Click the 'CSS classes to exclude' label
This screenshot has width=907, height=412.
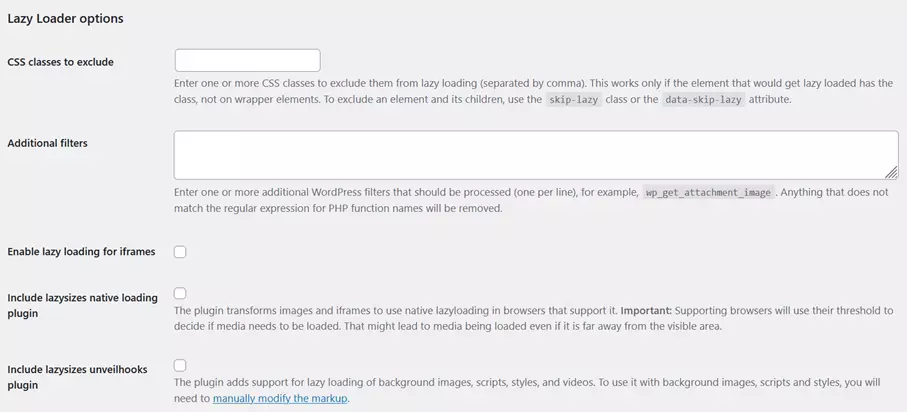click(x=60, y=62)
